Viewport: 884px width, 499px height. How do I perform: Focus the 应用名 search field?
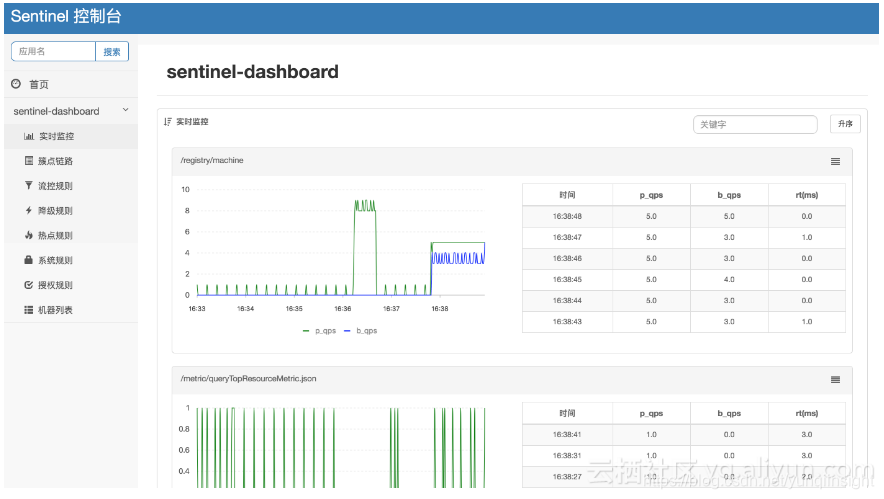[54, 51]
